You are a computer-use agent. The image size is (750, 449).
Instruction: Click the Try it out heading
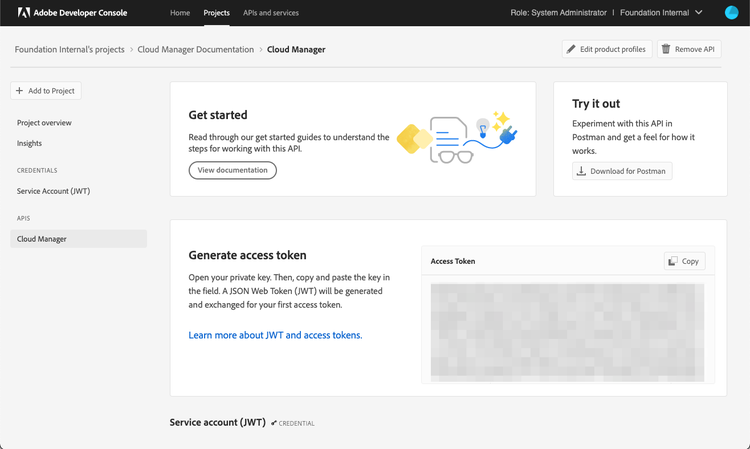click(x=596, y=104)
